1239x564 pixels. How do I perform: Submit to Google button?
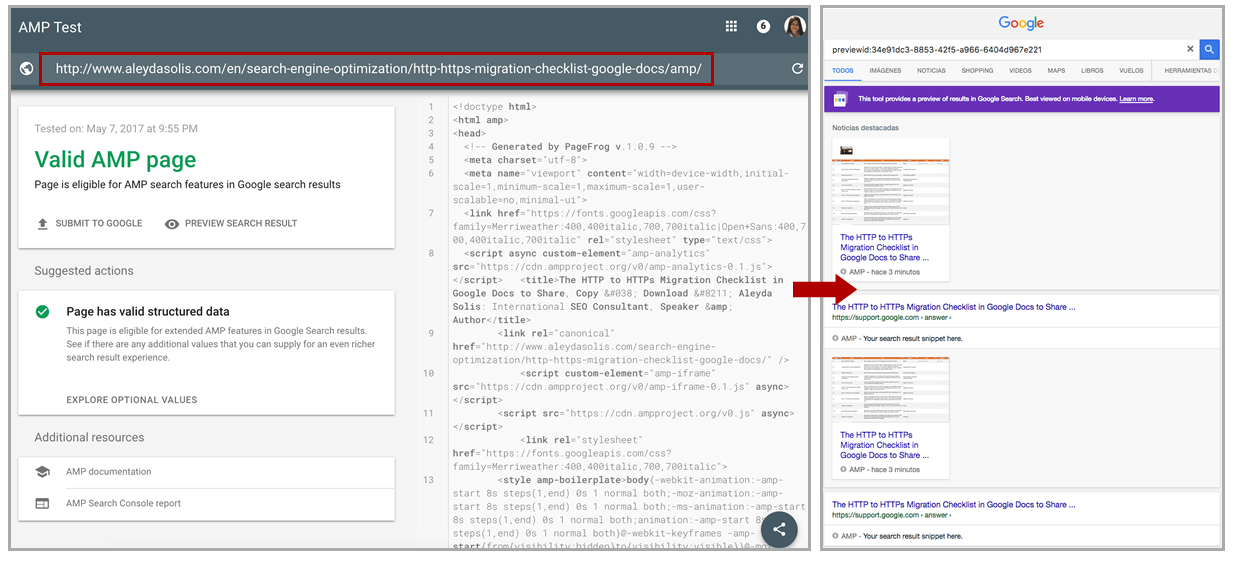pyautogui.click(x=89, y=224)
